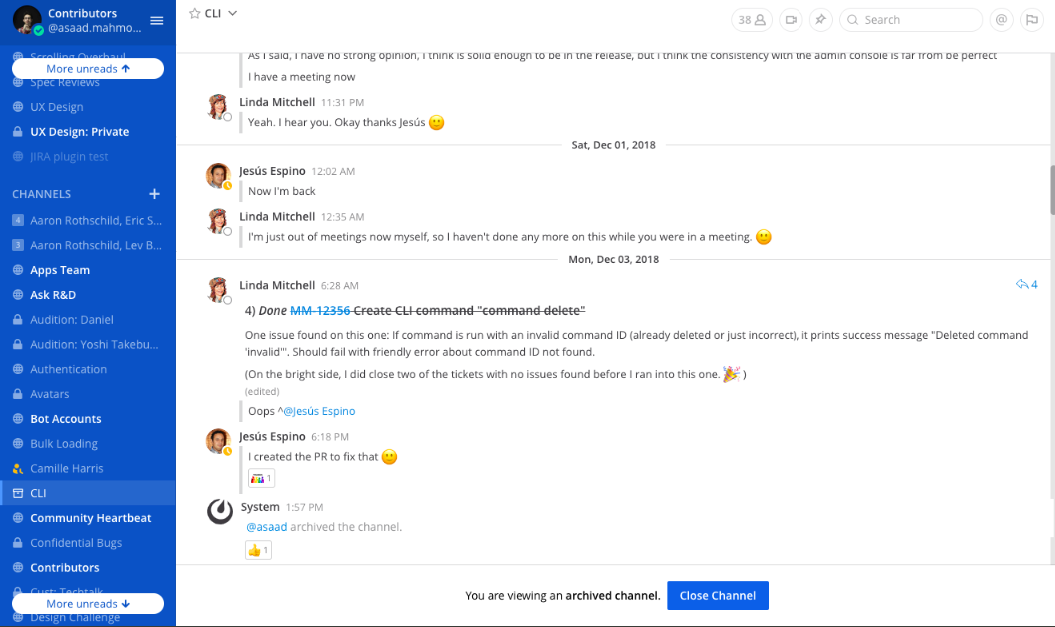Image resolution: width=1055 pixels, height=627 pixels.
Task: Start a video call
Action: point(791,20)
